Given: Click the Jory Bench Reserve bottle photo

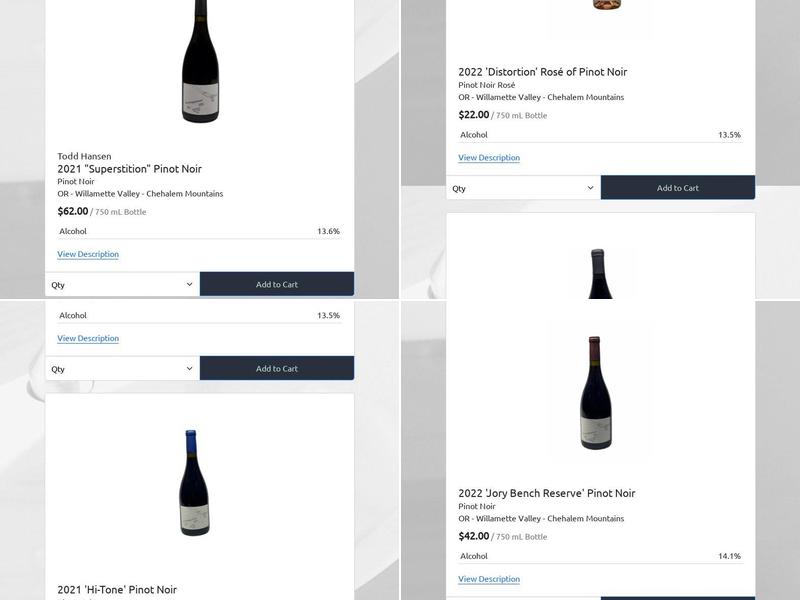Looking at the screenshot, I should click(x=595, y=400).
